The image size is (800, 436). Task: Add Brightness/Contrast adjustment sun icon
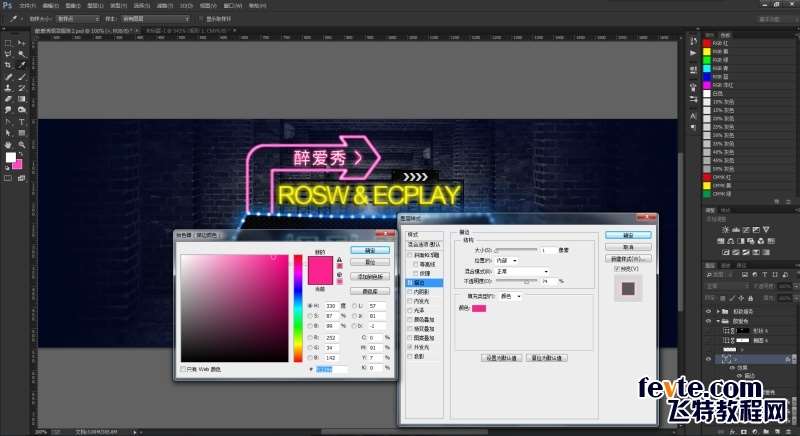[x=726, y=230]
